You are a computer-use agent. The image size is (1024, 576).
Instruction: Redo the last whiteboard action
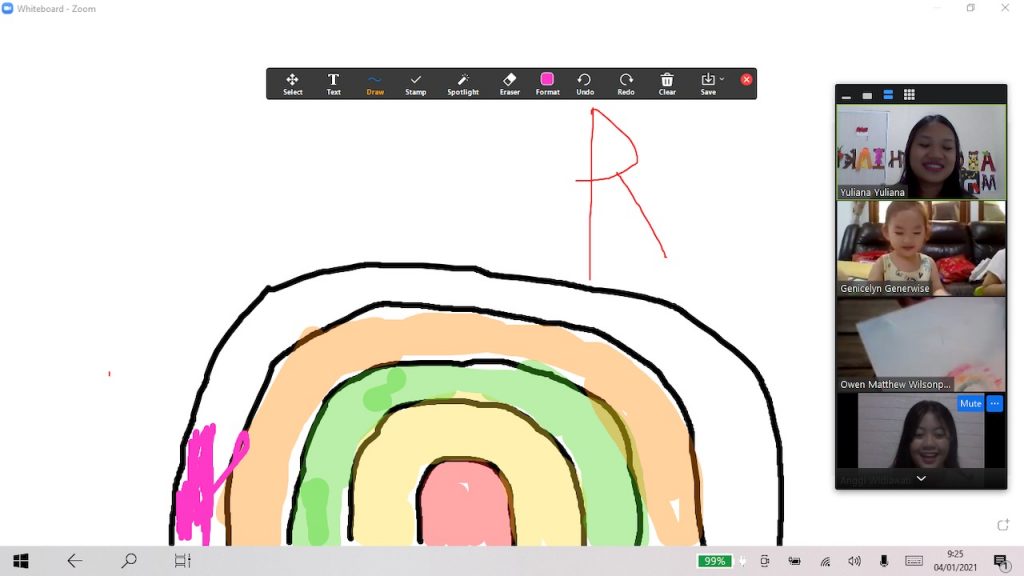[626, 84]
